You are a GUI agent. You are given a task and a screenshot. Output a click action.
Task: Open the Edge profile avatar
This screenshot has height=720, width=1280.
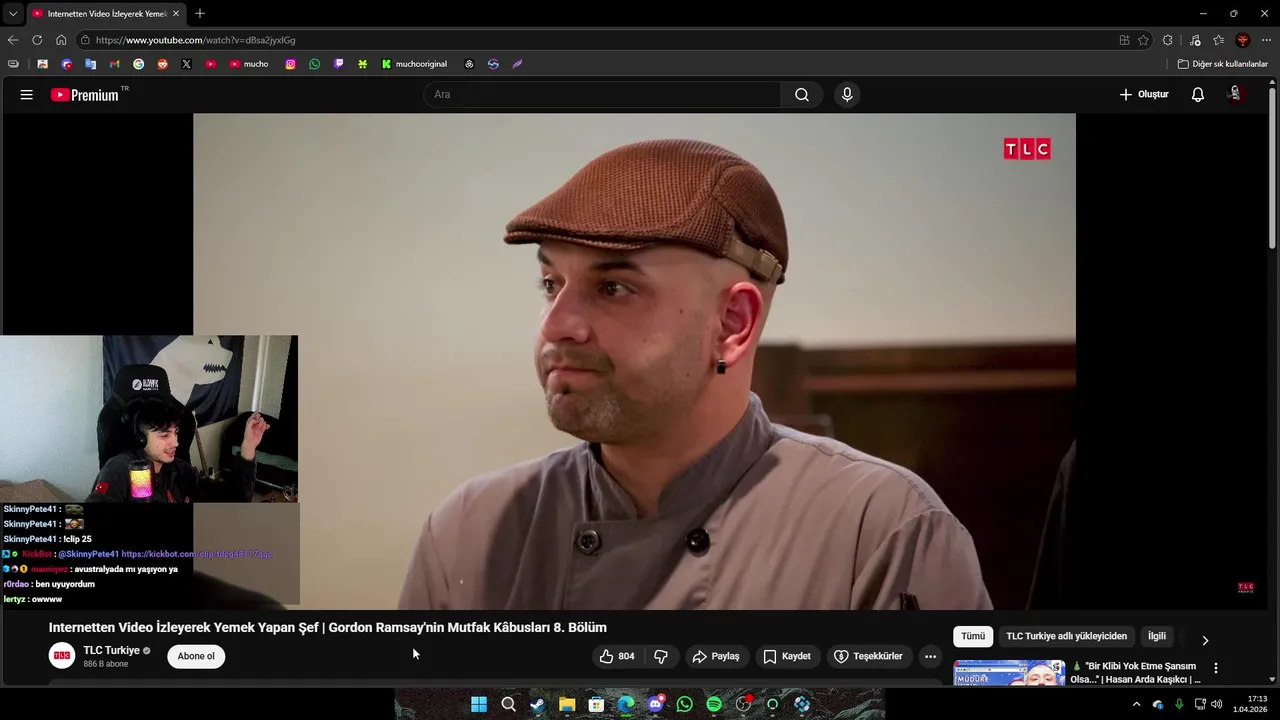[1243, 40]
